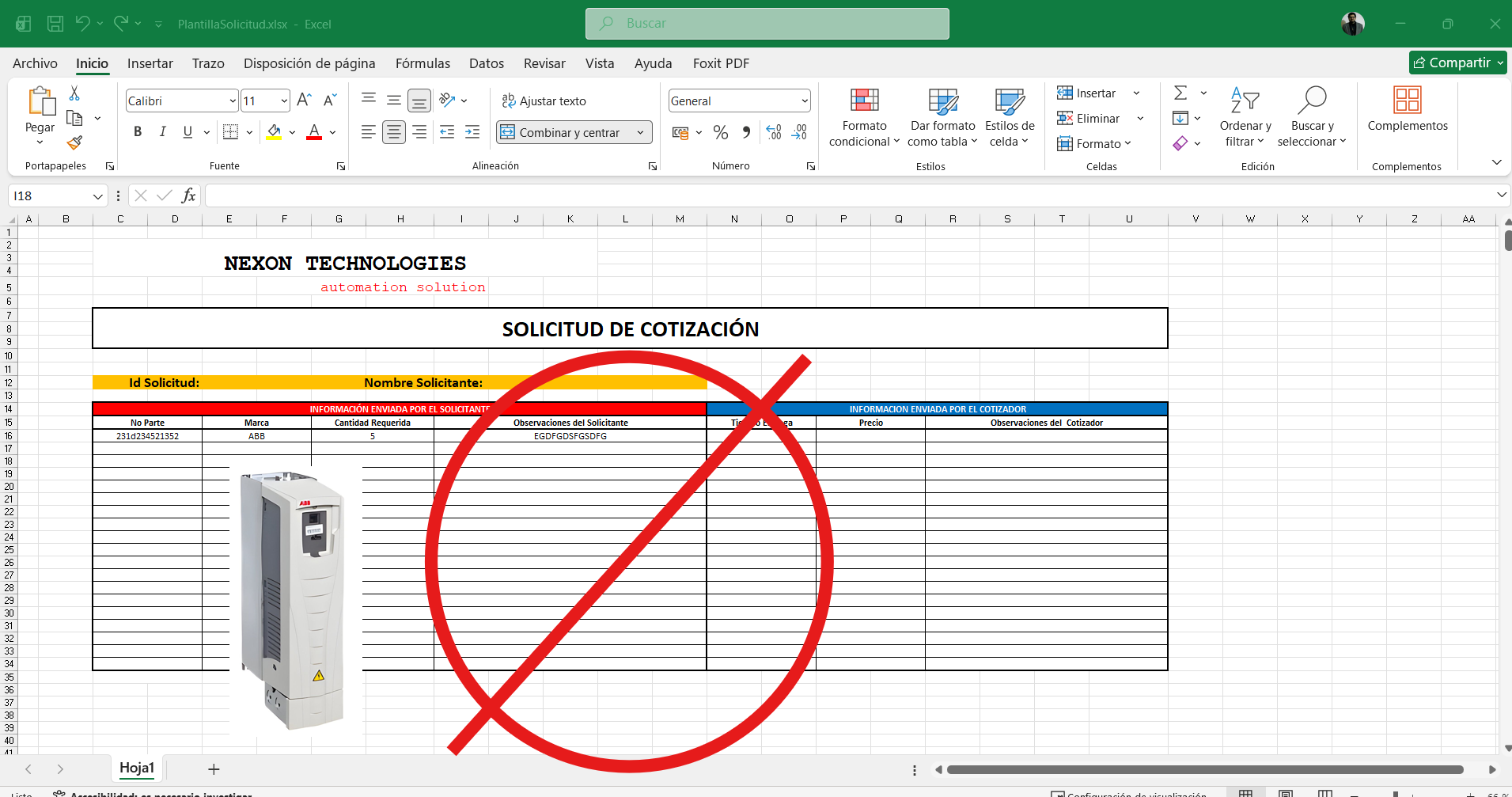Click the Undo arrow icon
This screenshot has width=1512, height=797.
pyautogui.click(x=82, y=24)
